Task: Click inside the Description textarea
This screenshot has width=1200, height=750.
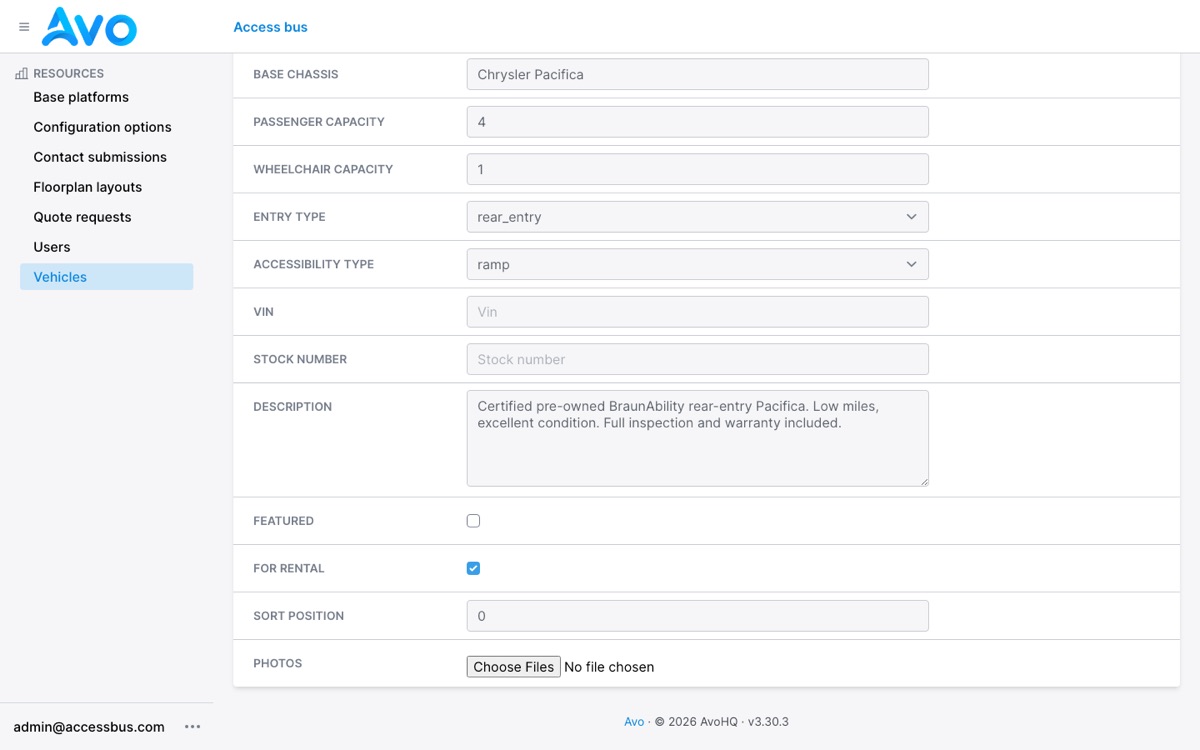Action: tap(697, 438)
